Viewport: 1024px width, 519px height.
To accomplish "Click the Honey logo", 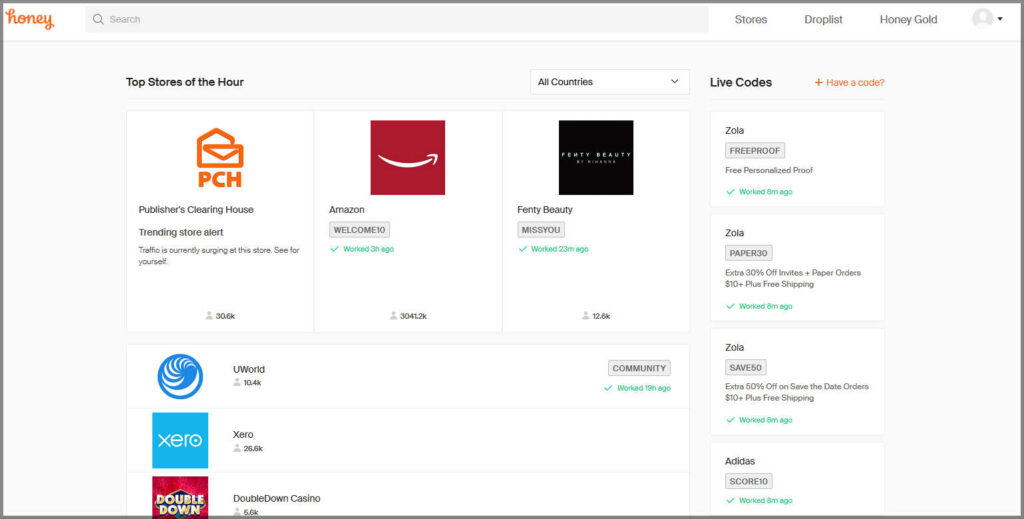I will pos(30,19).
